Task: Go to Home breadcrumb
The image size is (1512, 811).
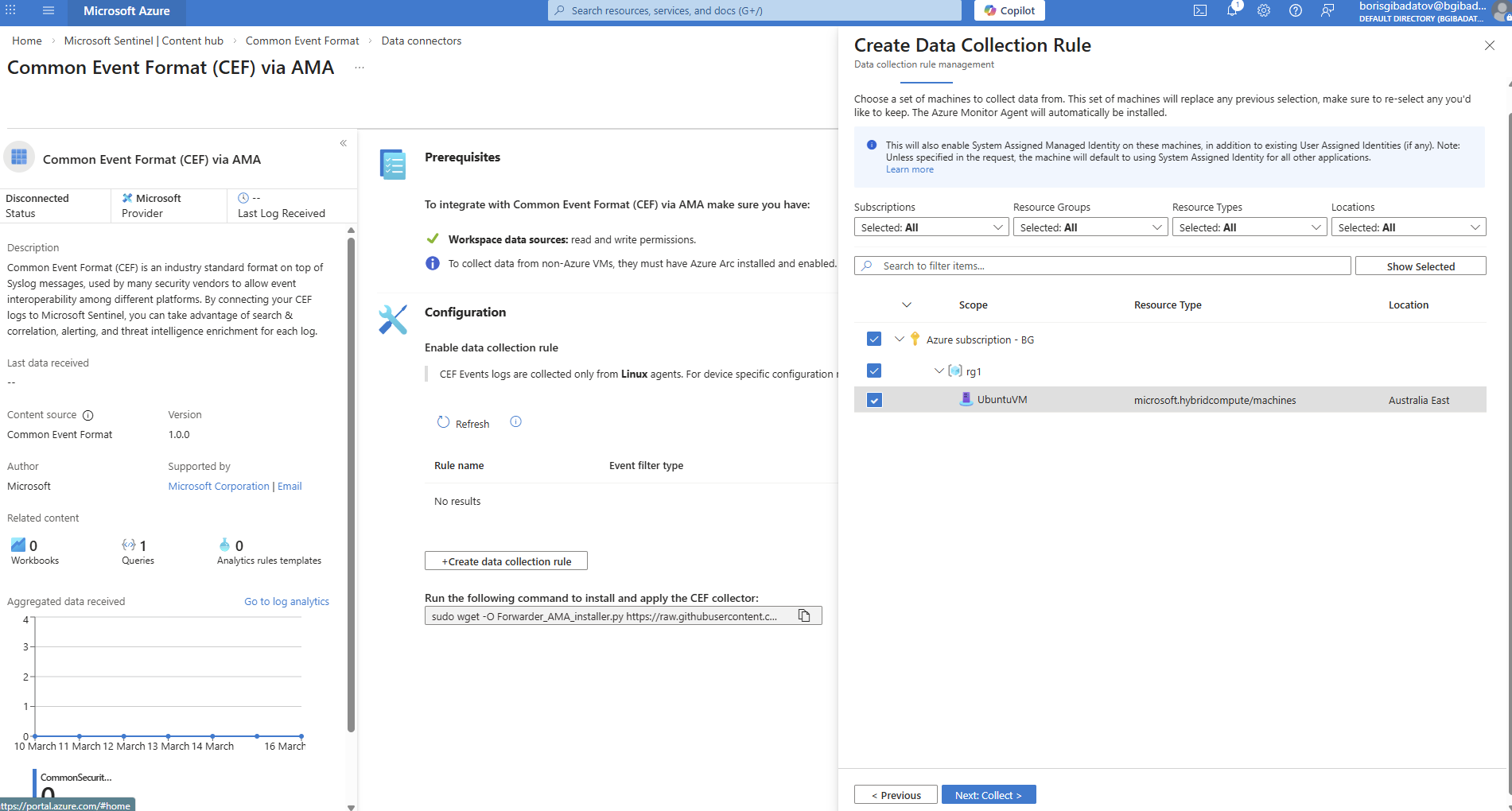Action: click(27, 41)
